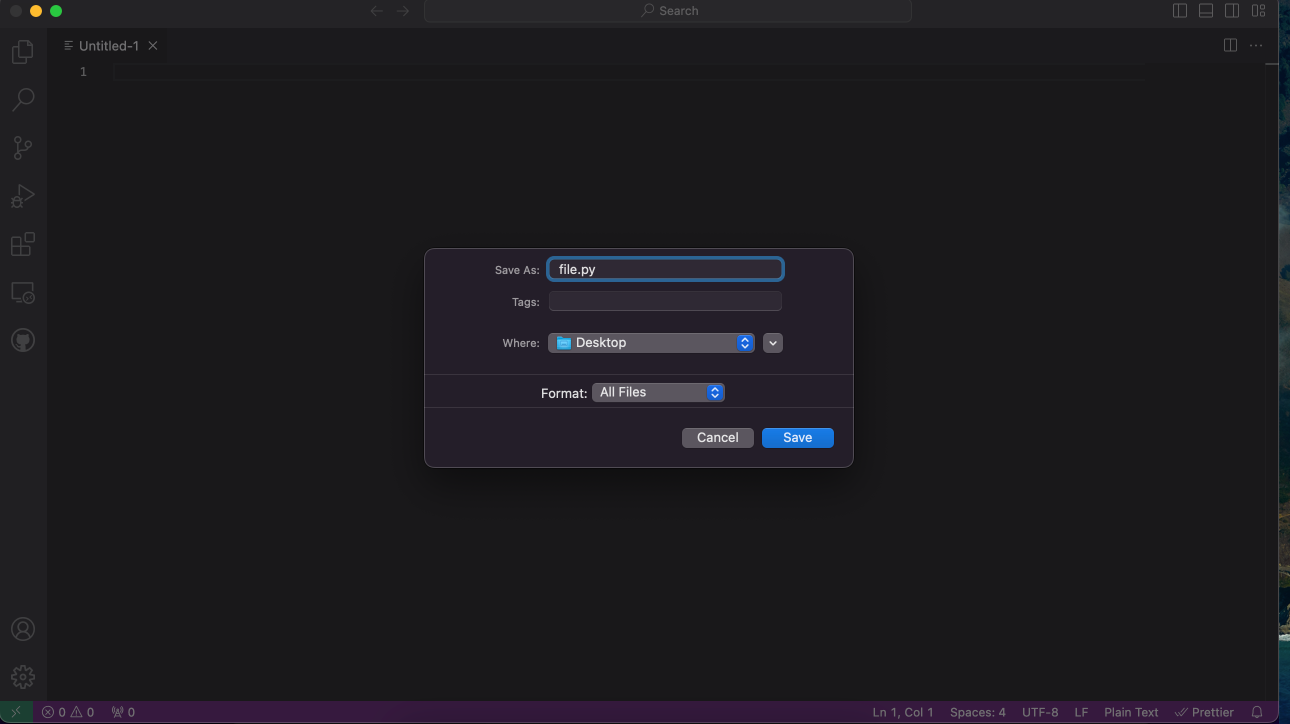Toggle the primary side bar layout button
The image size is (1290, 724).
tap(1180, 11)
